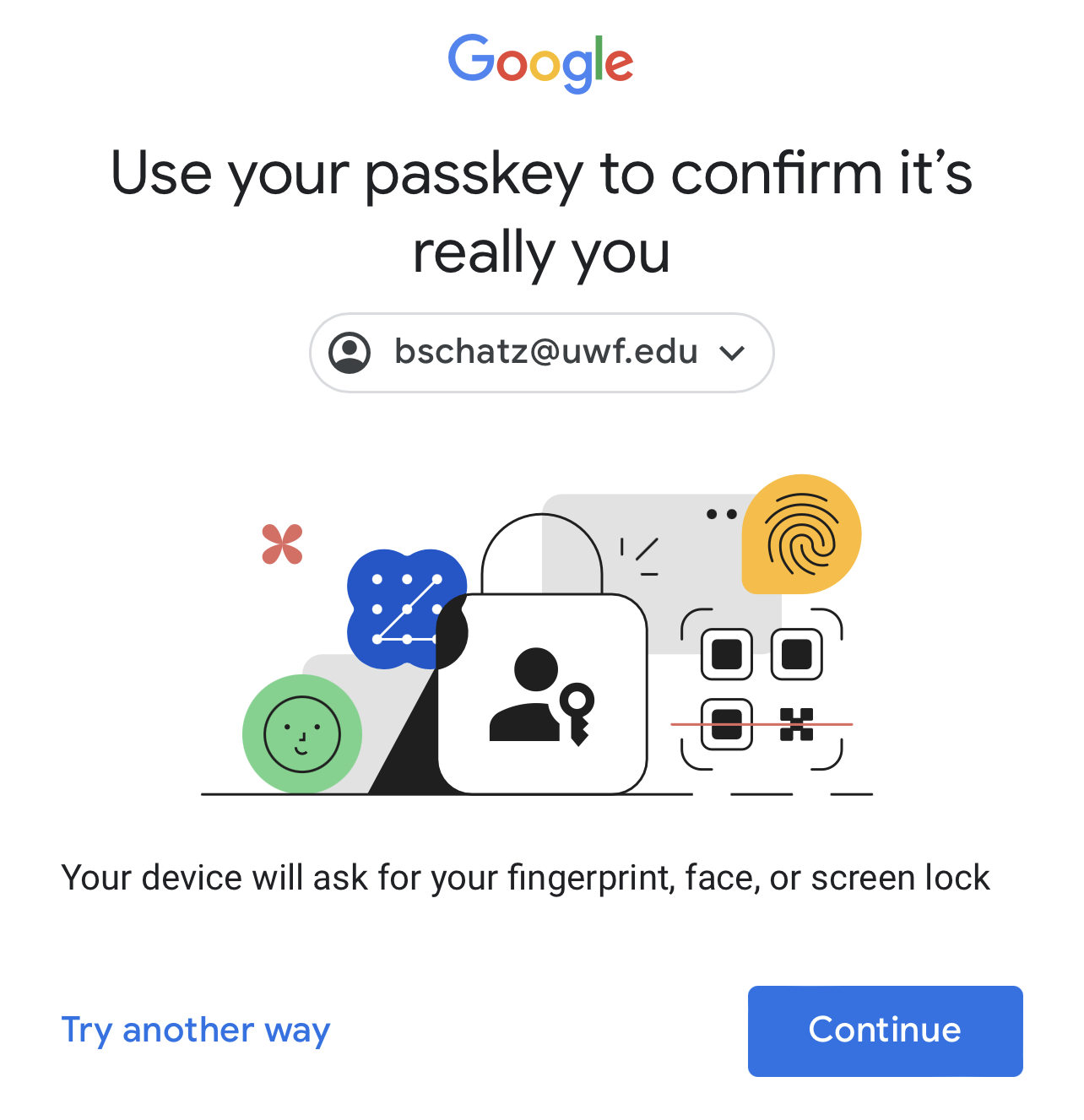Image resolution: width=1084 pixels, height=1120 pixels.
Task: Click the passkey confirmation heading
Action: [x=542, y=212]
